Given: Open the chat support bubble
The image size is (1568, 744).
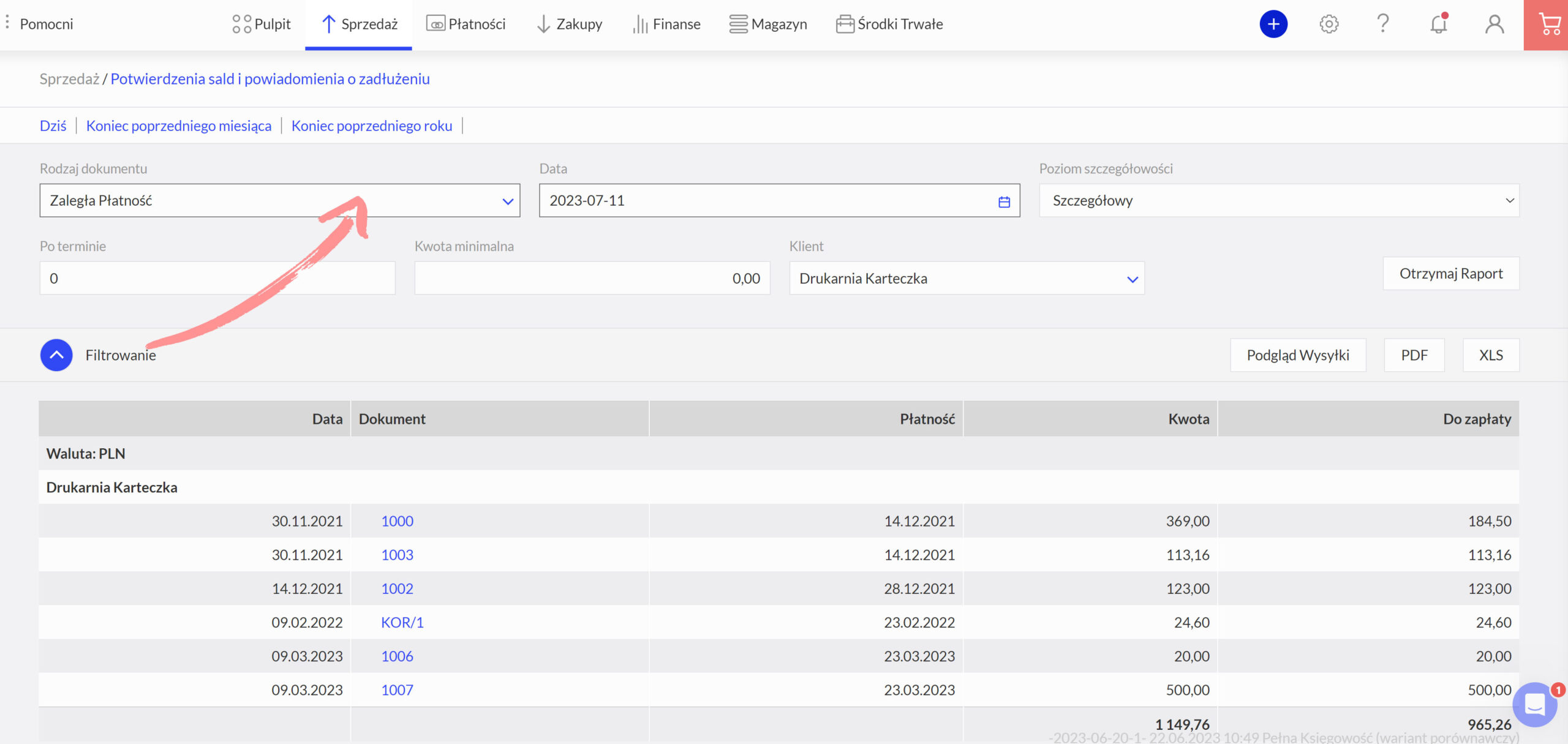Looking at the screenshot, I should (x=1535, y=705).
